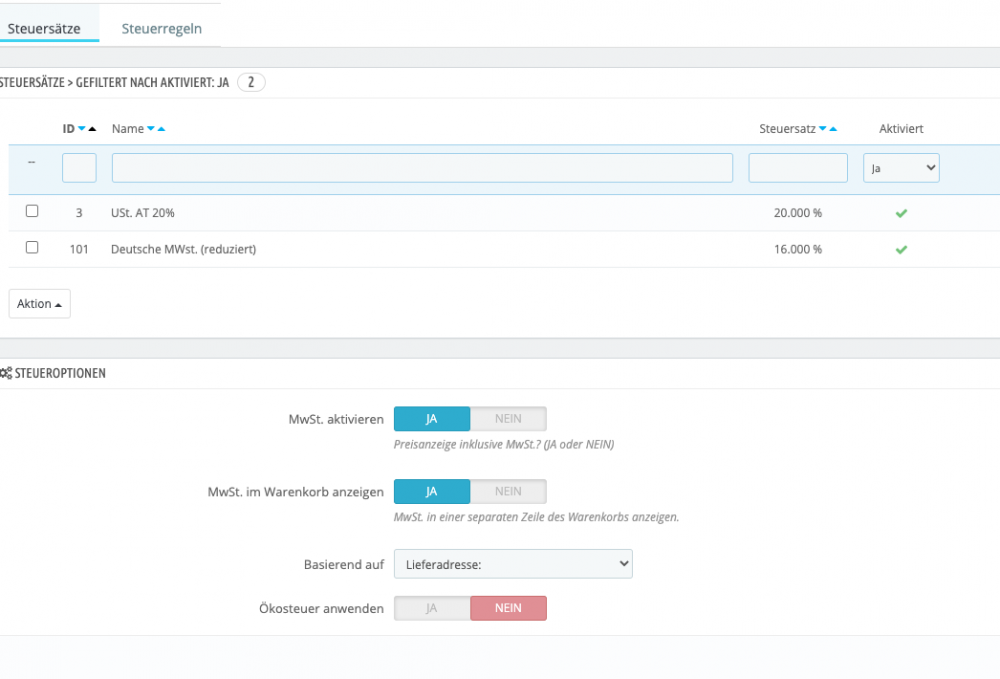Click the Steueroptionen gears icon

[6, 373]
